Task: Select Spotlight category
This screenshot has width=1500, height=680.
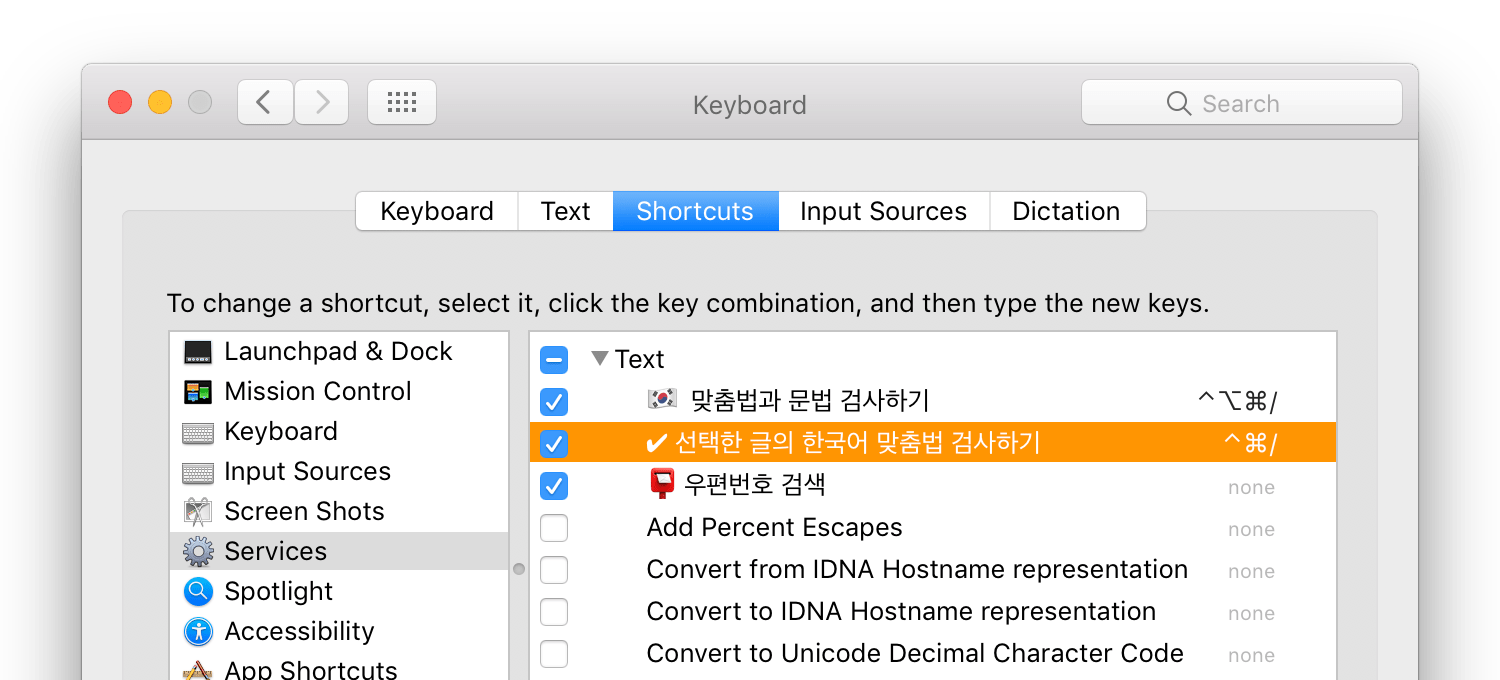Action: coord(339,592)
